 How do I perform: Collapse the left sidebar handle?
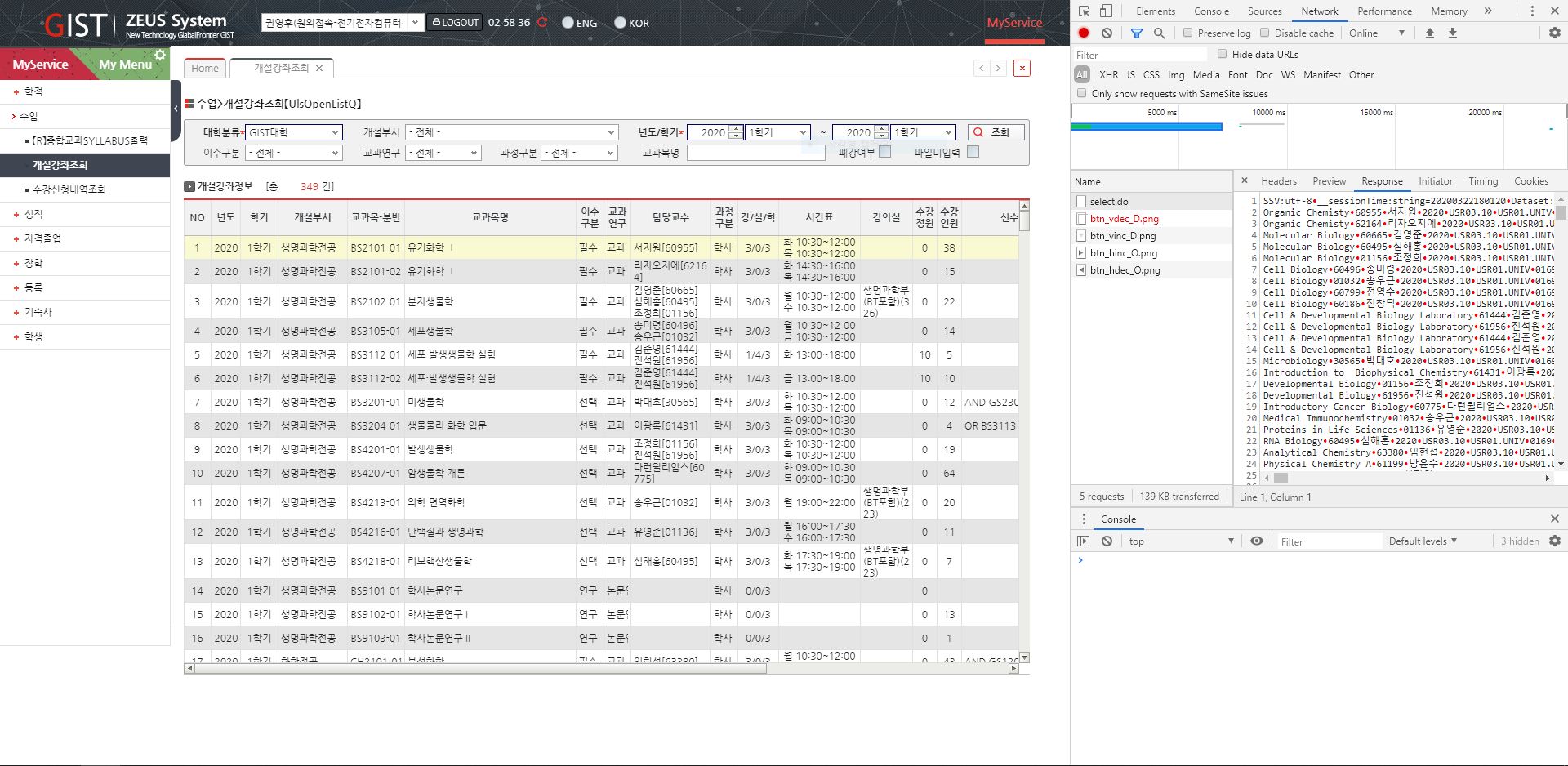click(176, 108)
